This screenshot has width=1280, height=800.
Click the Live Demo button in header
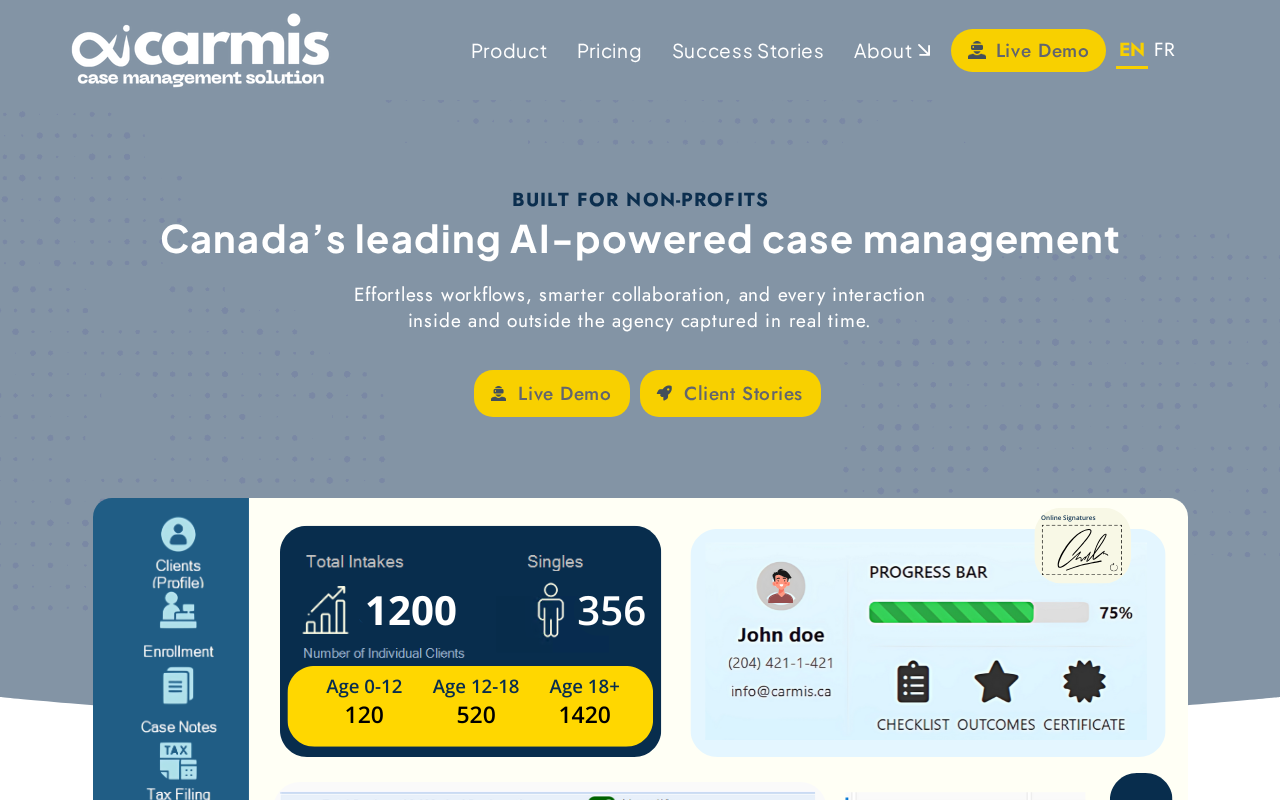click(1028, 50)
